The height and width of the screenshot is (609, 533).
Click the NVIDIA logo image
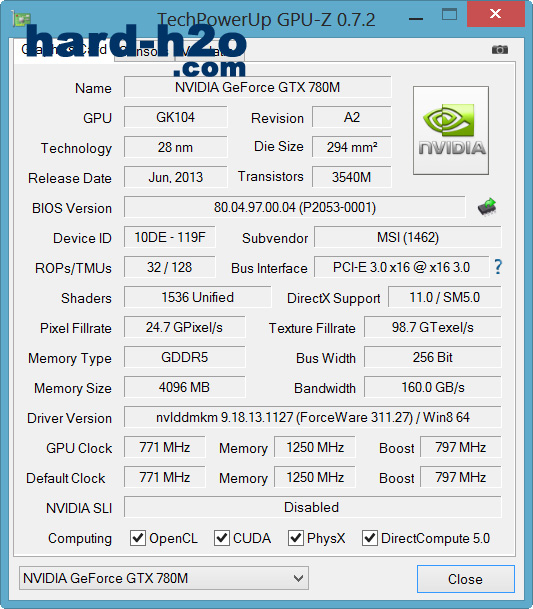click(451, 130)
